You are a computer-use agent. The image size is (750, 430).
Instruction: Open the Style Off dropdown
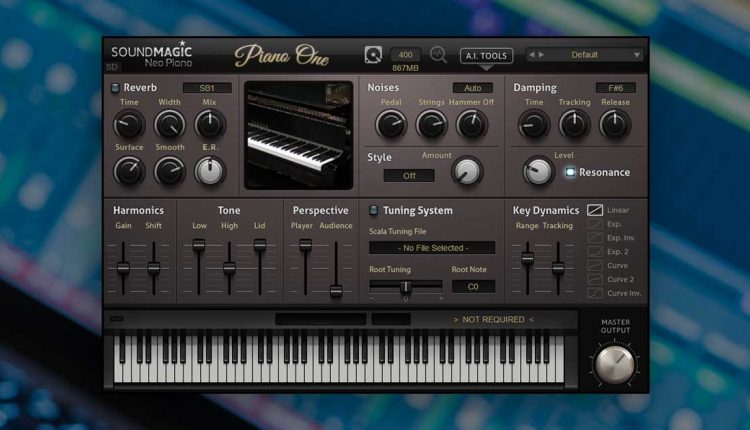[x=409, y=176]
